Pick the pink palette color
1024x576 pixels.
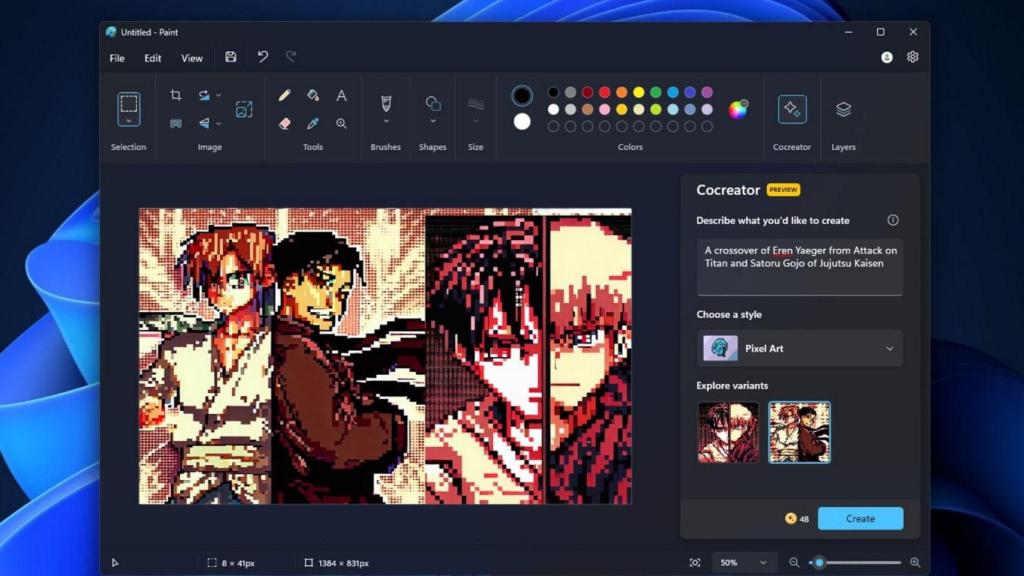605,109
